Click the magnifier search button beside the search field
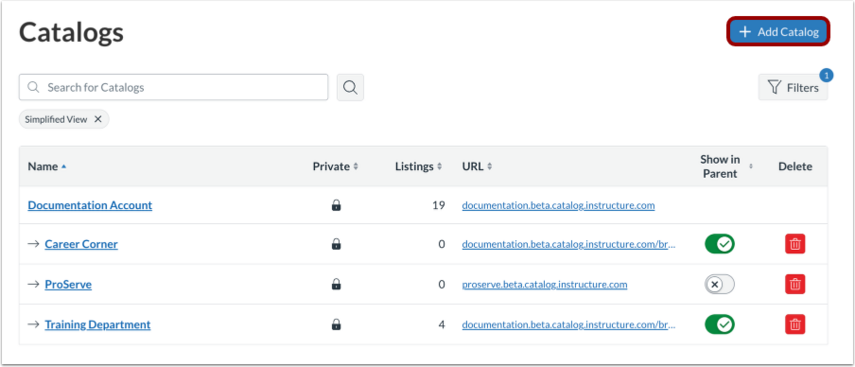This screenshot has width=855, height=367. tap(350, 87)
